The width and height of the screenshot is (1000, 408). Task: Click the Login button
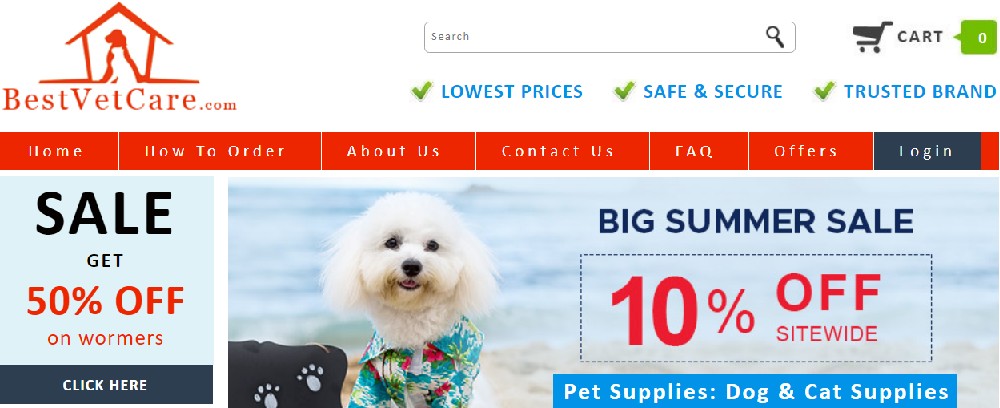927,151
